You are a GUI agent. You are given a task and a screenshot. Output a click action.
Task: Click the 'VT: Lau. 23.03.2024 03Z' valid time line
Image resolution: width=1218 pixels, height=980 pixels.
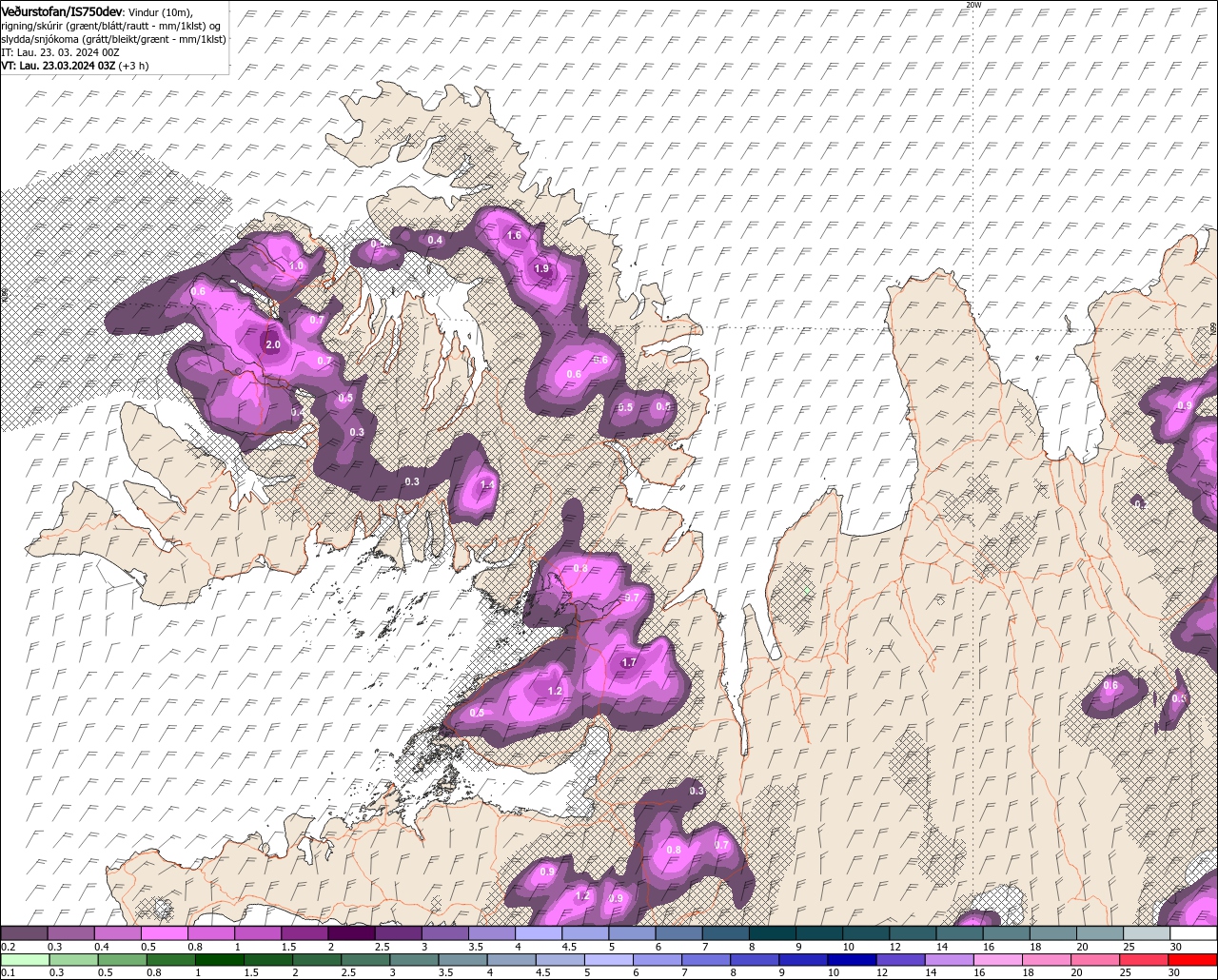58,66
